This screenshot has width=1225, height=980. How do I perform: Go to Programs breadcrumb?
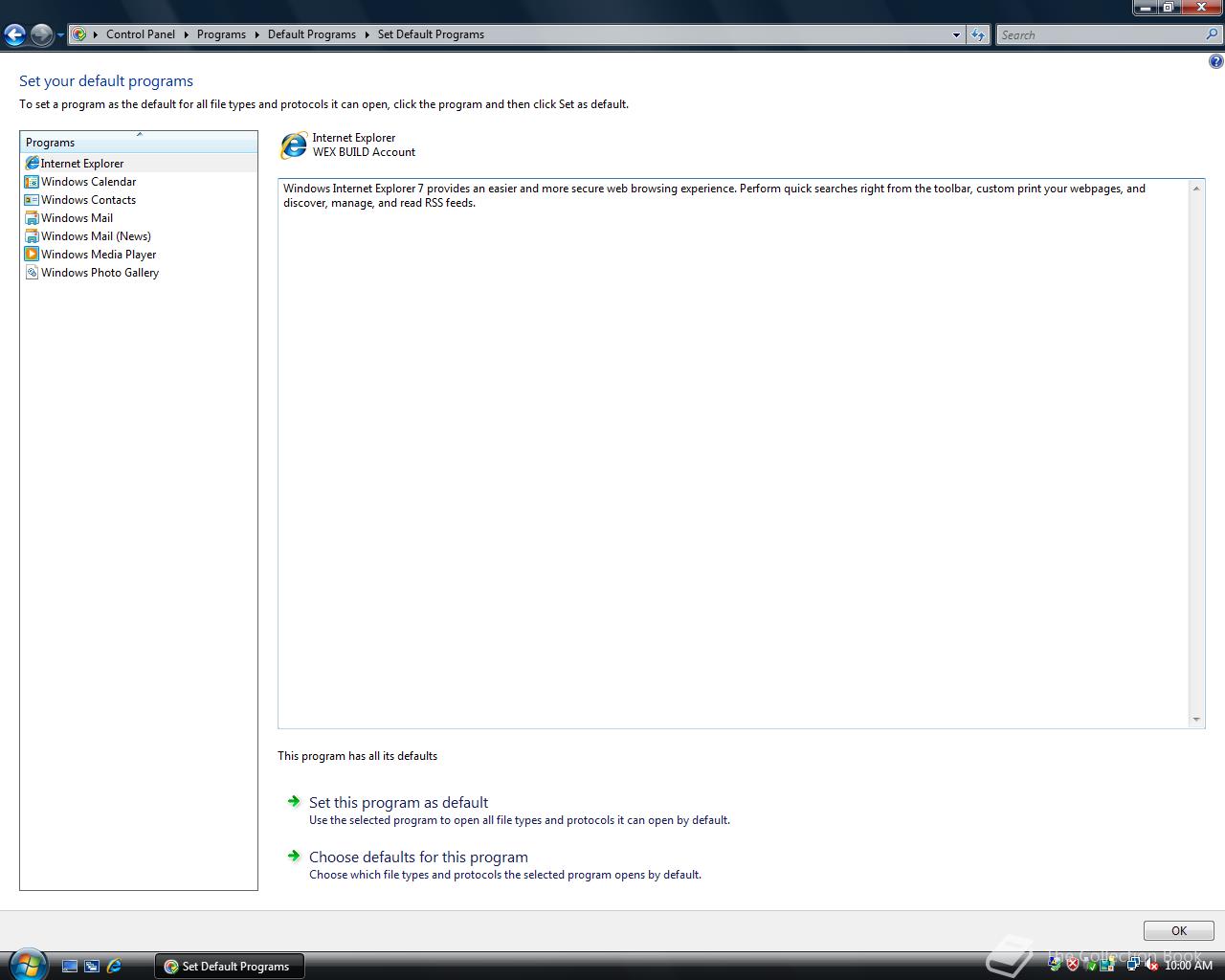click(221, 34)
